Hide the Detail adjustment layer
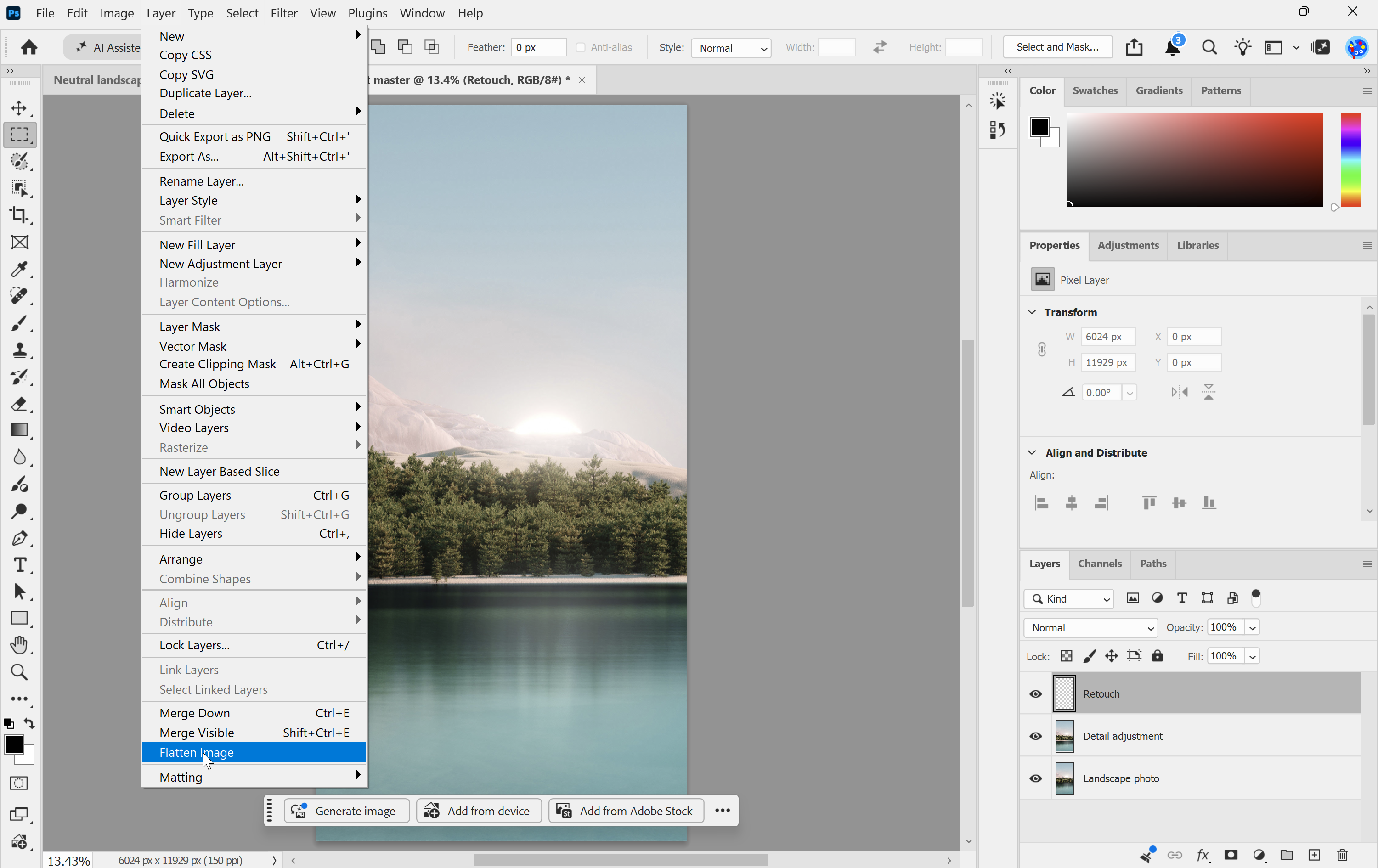 (1036, 736)
